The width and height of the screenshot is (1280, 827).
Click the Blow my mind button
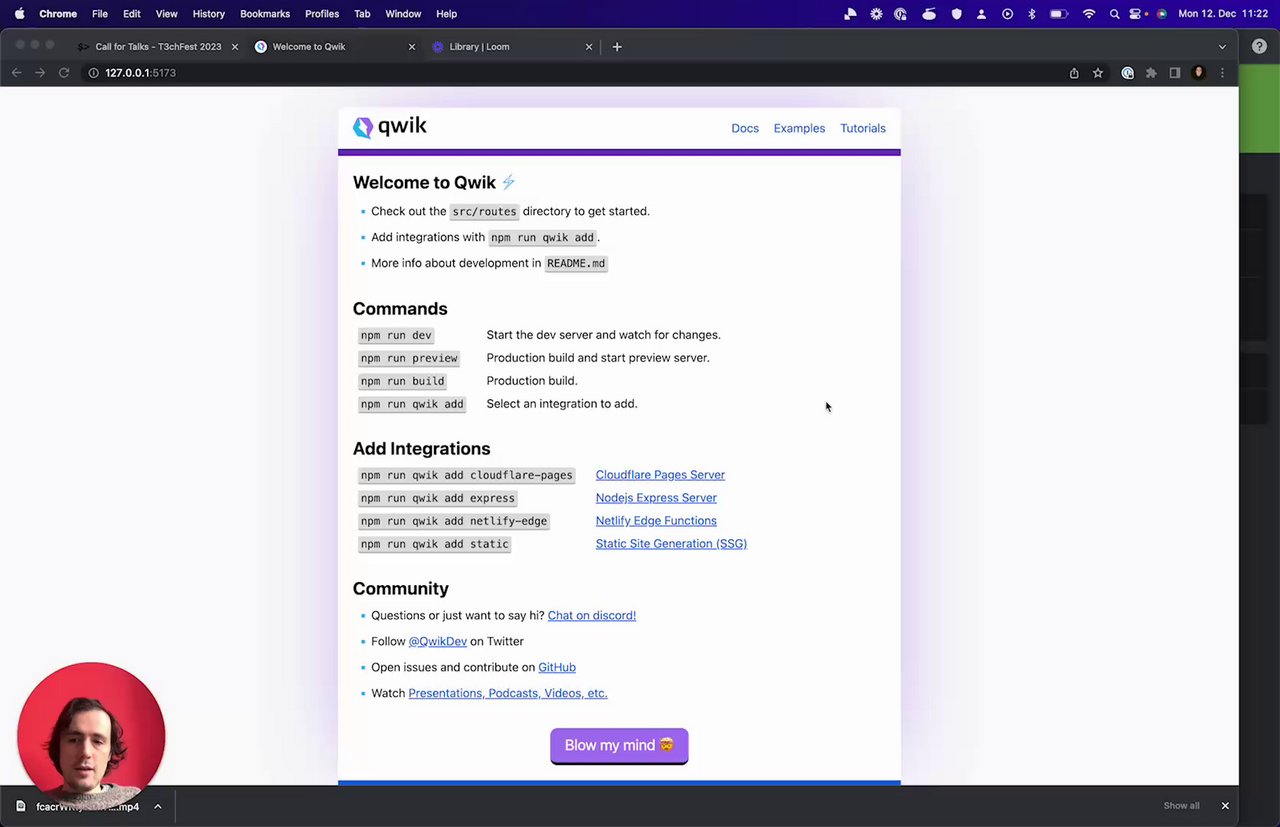(619, 746)
